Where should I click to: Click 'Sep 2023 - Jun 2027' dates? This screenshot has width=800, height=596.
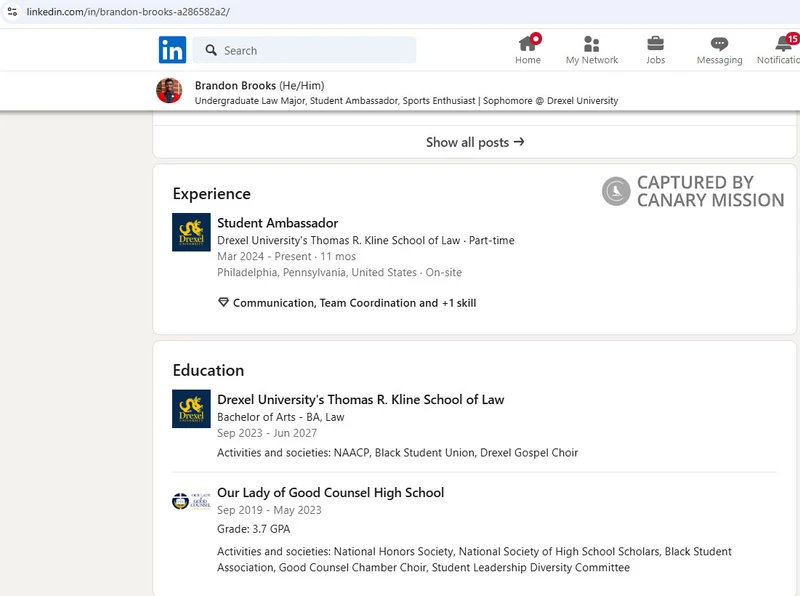coord(267,433)
